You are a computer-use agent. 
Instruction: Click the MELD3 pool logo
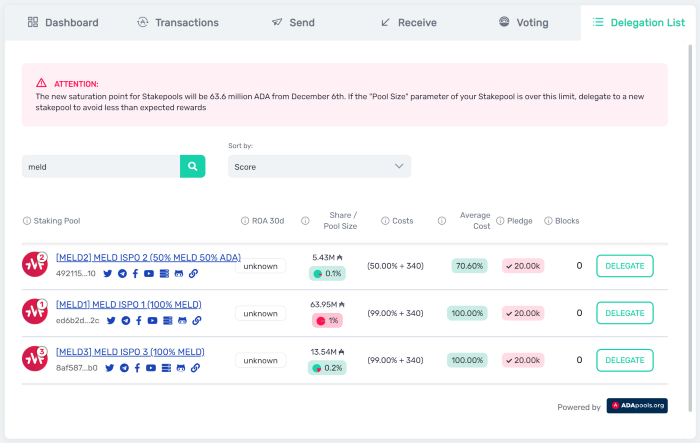34,358
